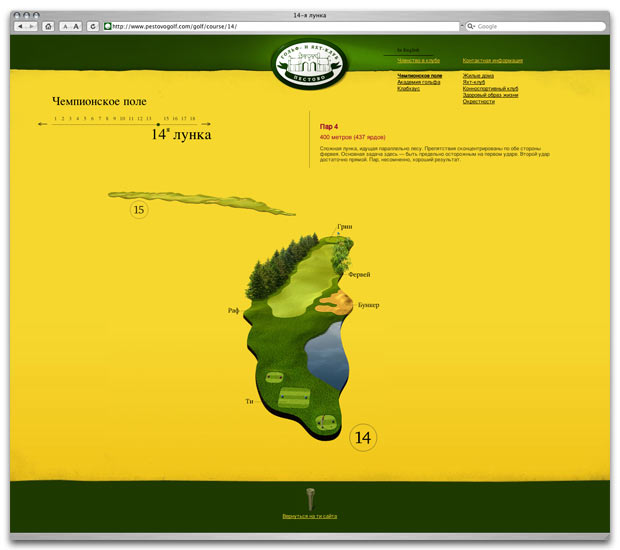Open the 'Контактная информация' navigation item
620x550 pixels.
coord(492,60)
